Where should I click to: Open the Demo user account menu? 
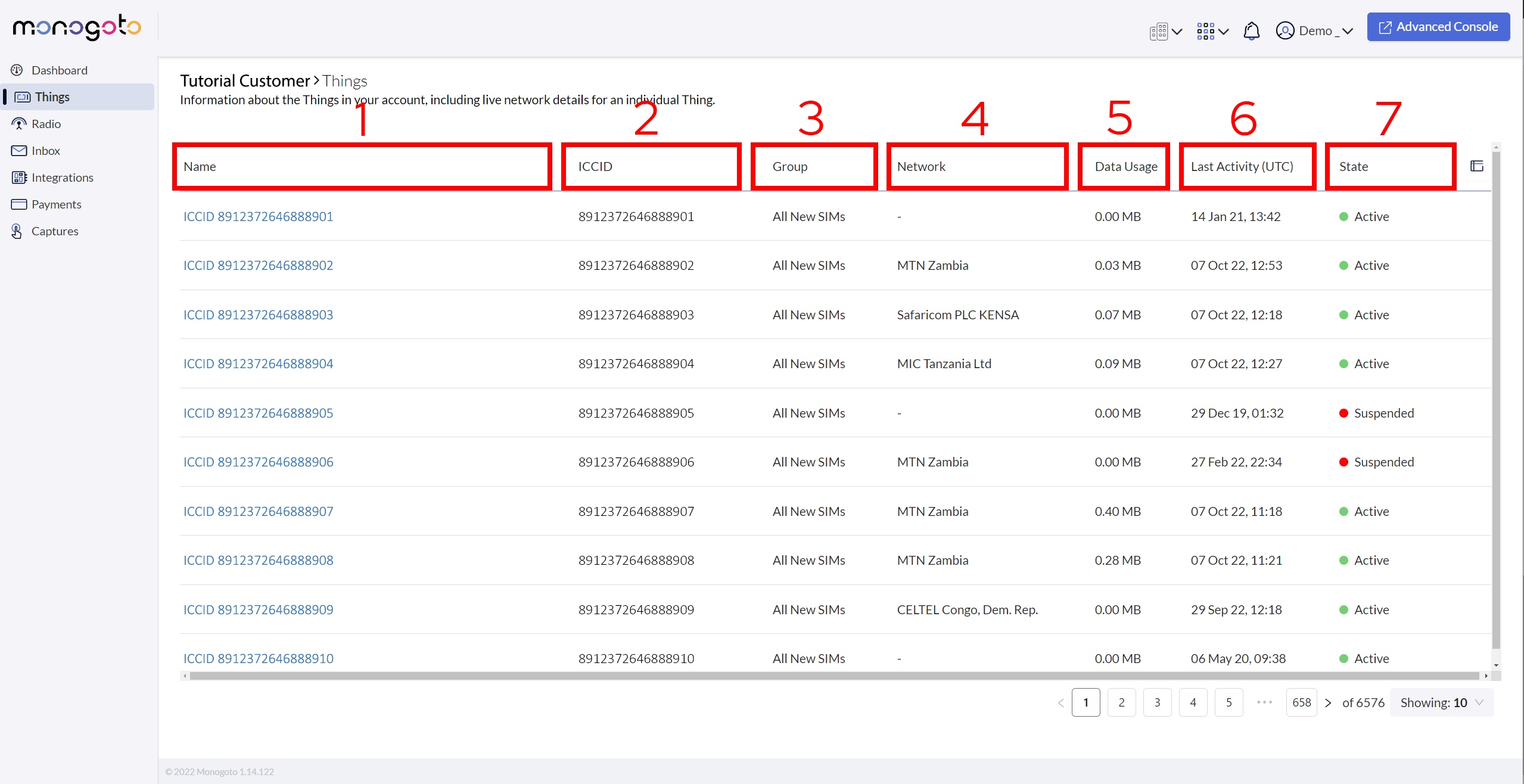coord(1314,31)
